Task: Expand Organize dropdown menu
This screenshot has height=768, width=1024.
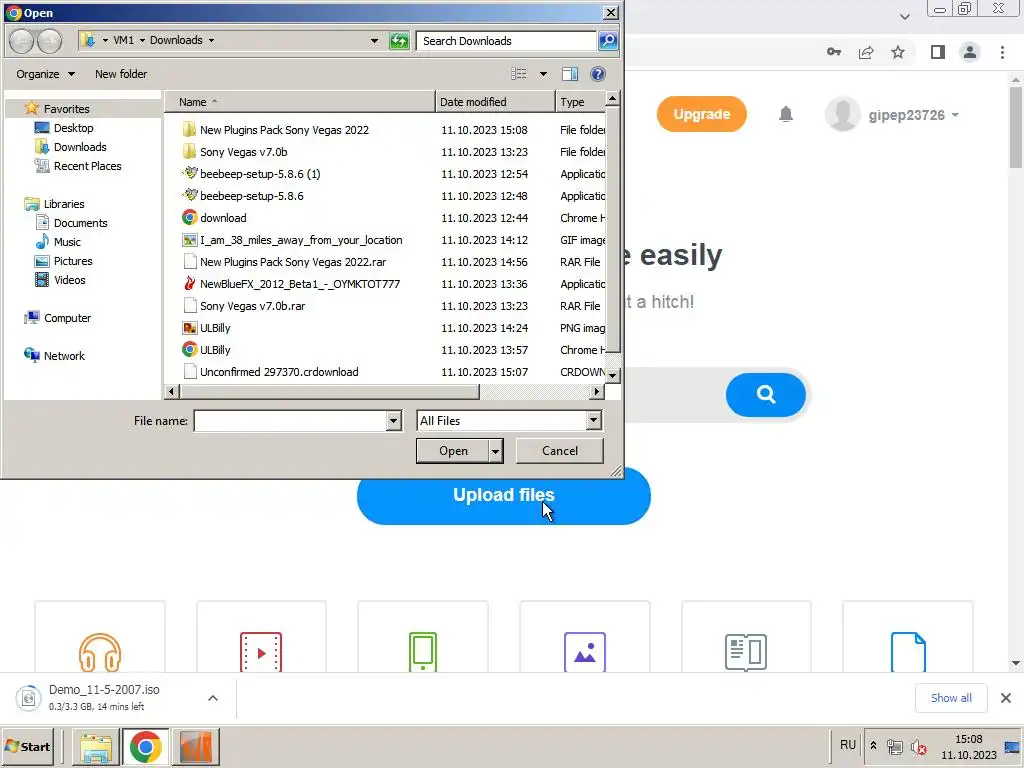Action: 45,74
